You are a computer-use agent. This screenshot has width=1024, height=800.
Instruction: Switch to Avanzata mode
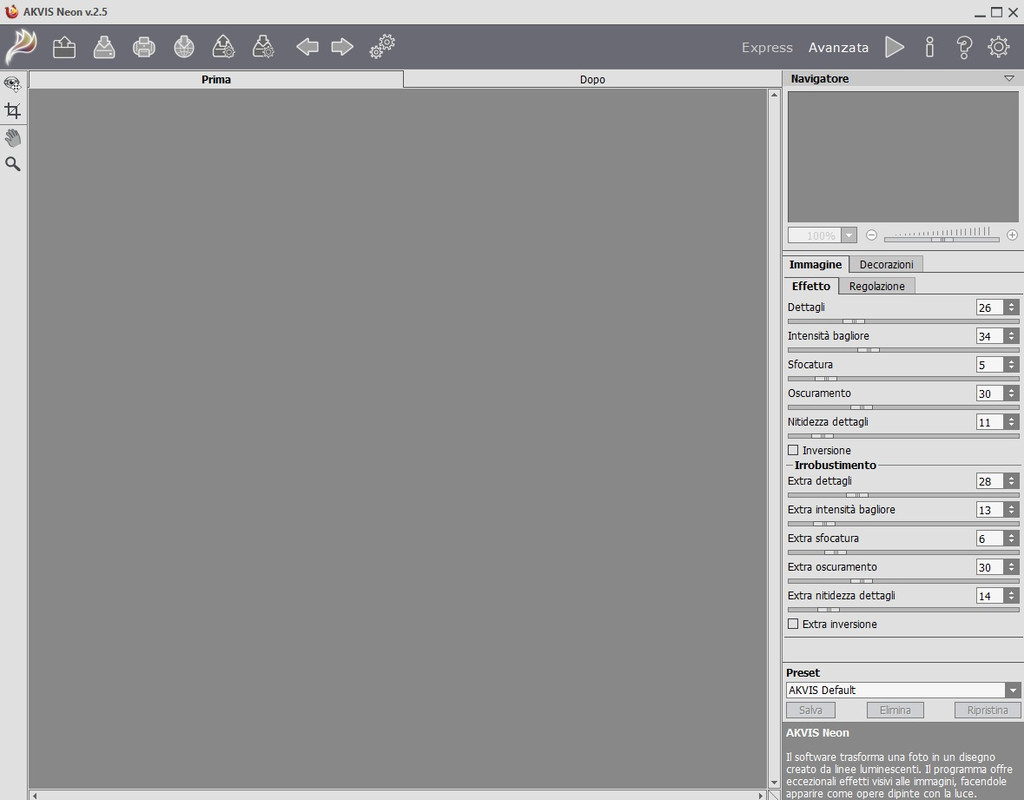tap(839, 48)
